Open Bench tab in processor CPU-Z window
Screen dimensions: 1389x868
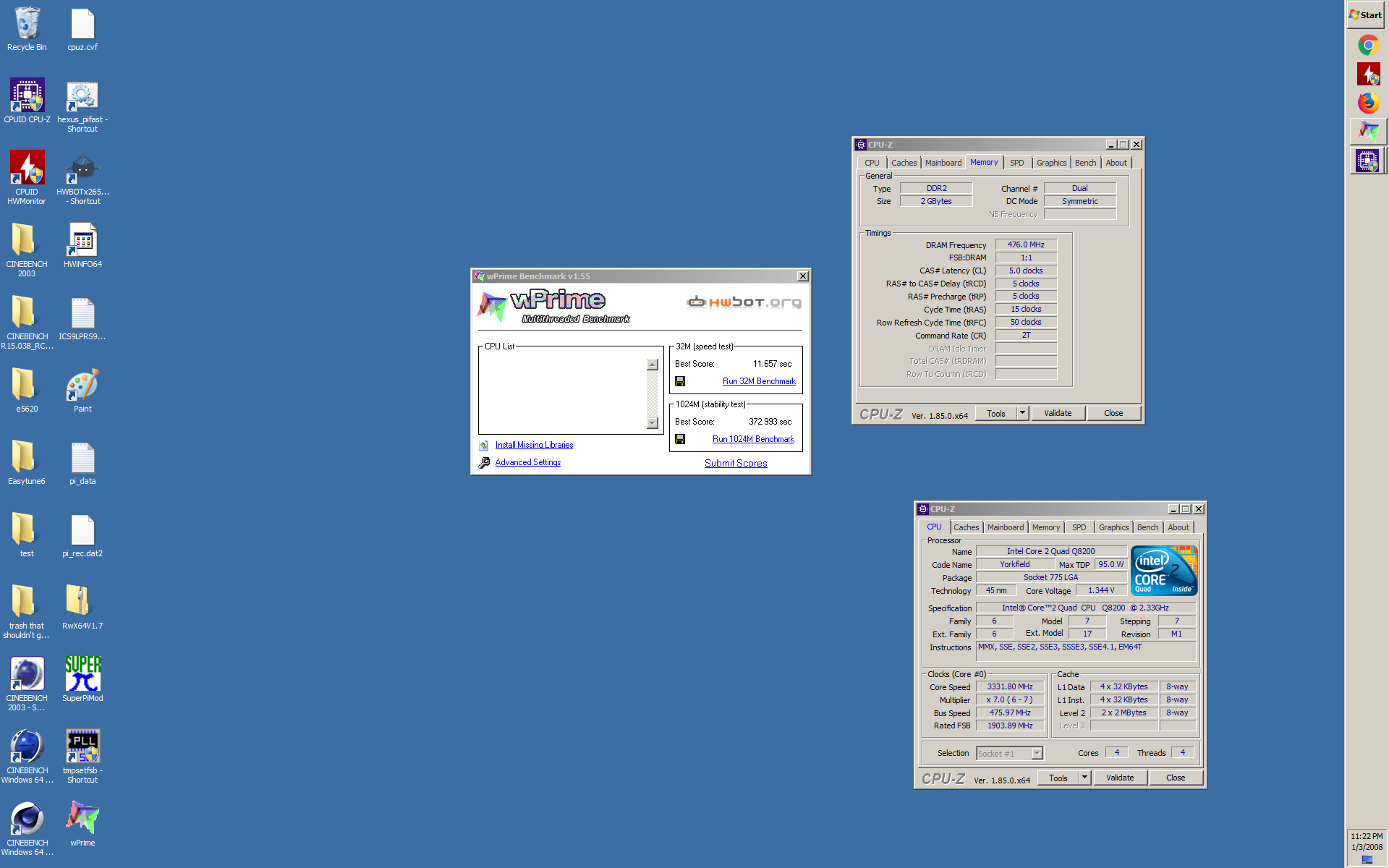[x=1147, y=527]
